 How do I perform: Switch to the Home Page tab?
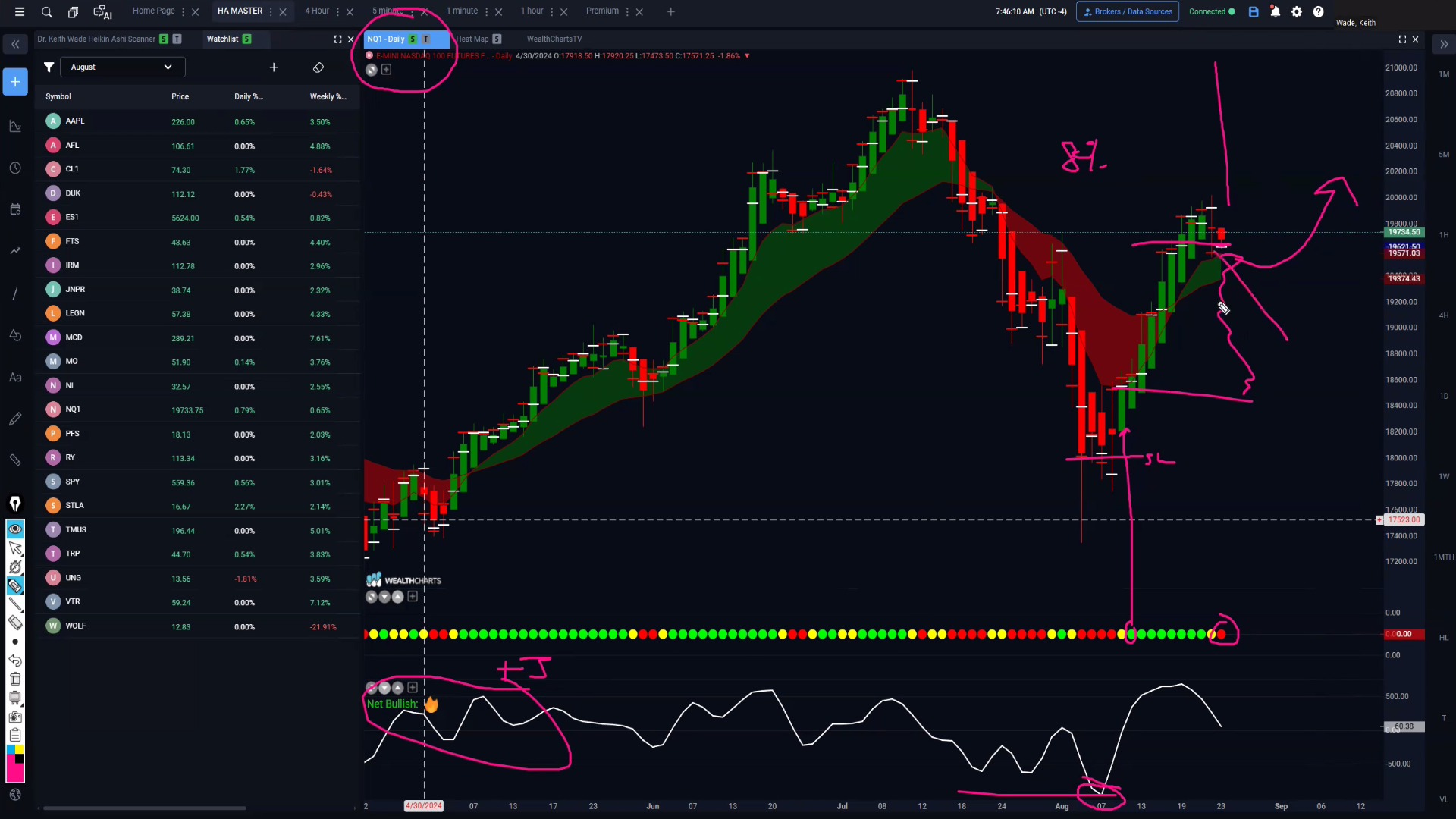point(153,11)
